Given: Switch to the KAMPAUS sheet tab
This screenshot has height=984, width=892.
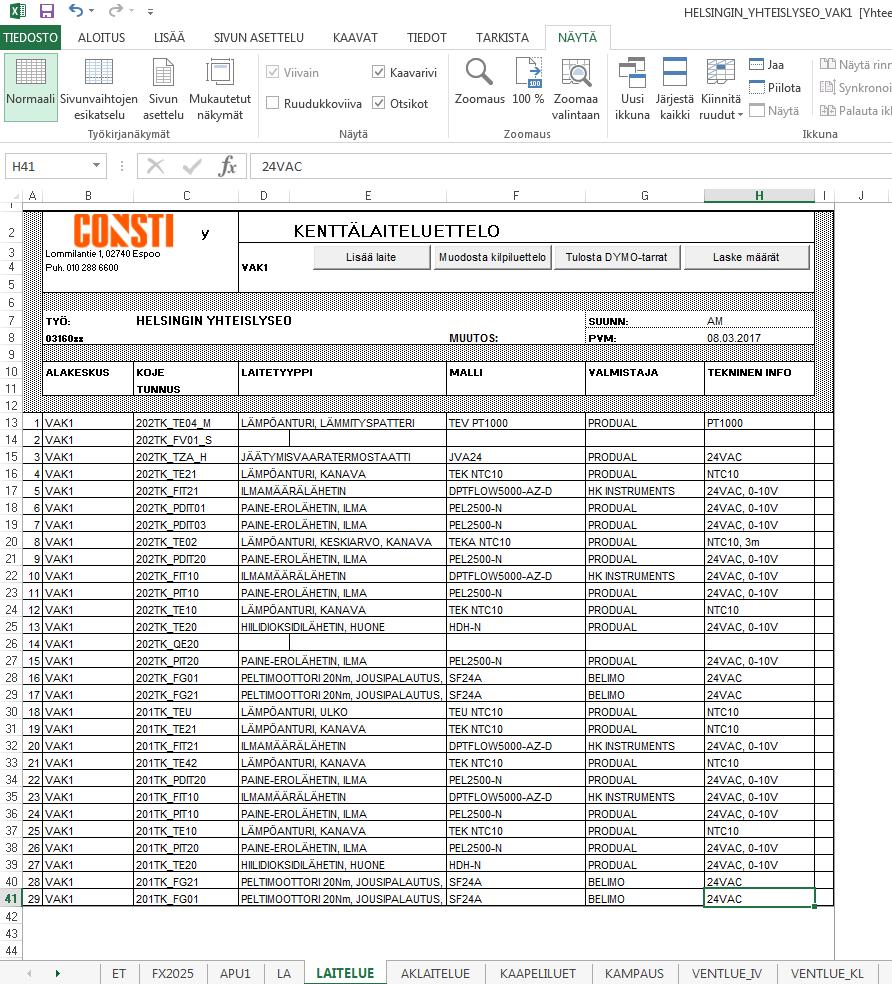Looking at the screenshot, I should point(634,973).
